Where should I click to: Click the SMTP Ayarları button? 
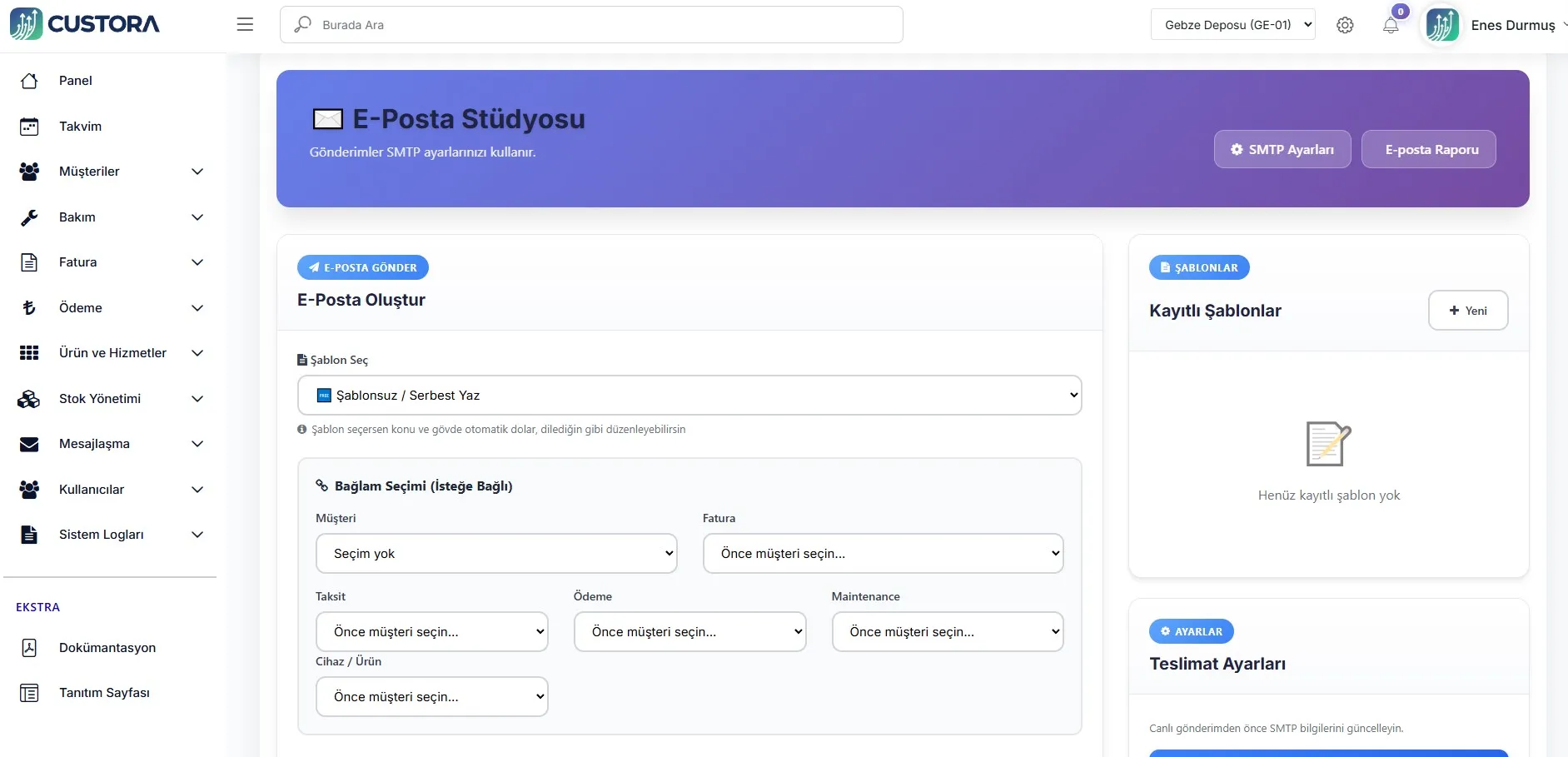[1282, 150]
